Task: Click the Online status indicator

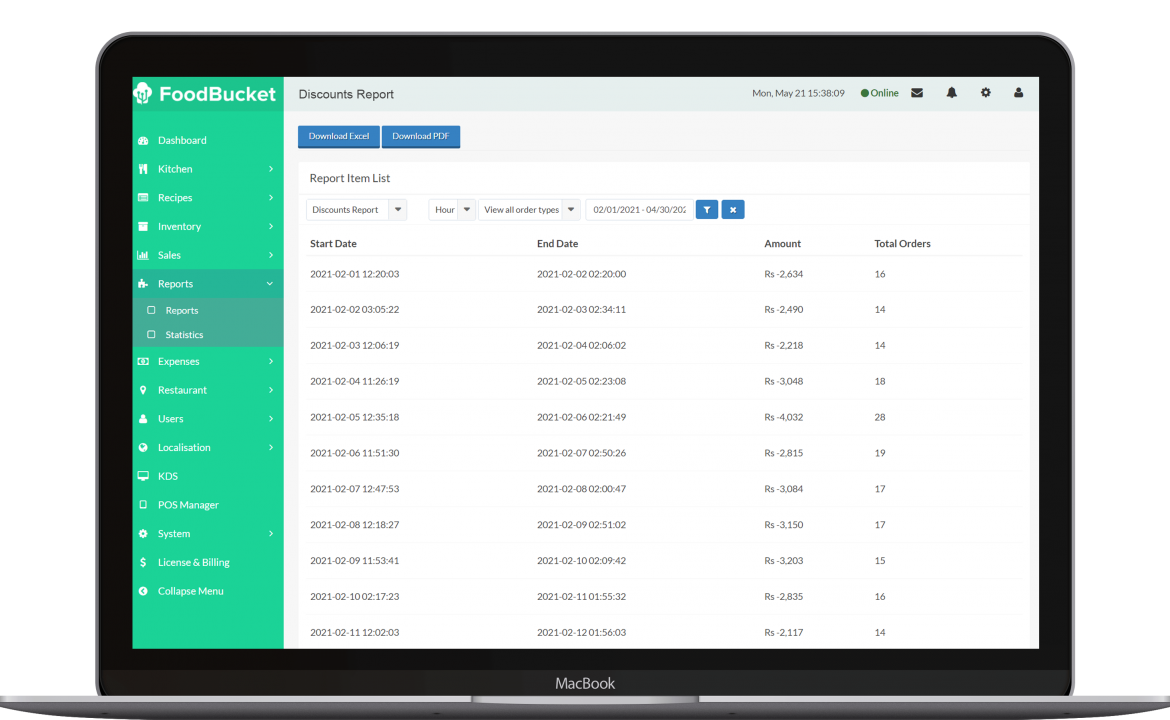Action: click(880, 93)
